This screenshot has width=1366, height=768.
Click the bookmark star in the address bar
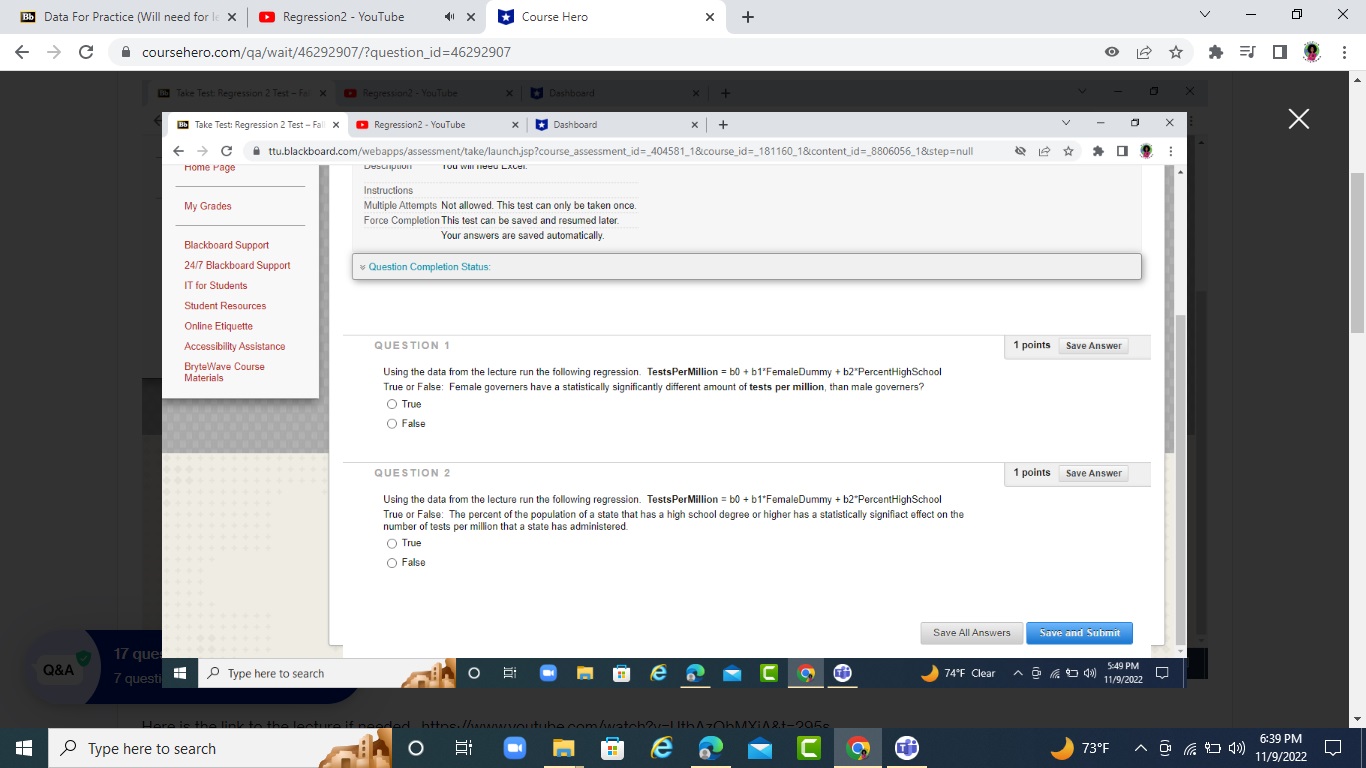click(x=1176, y=52)
